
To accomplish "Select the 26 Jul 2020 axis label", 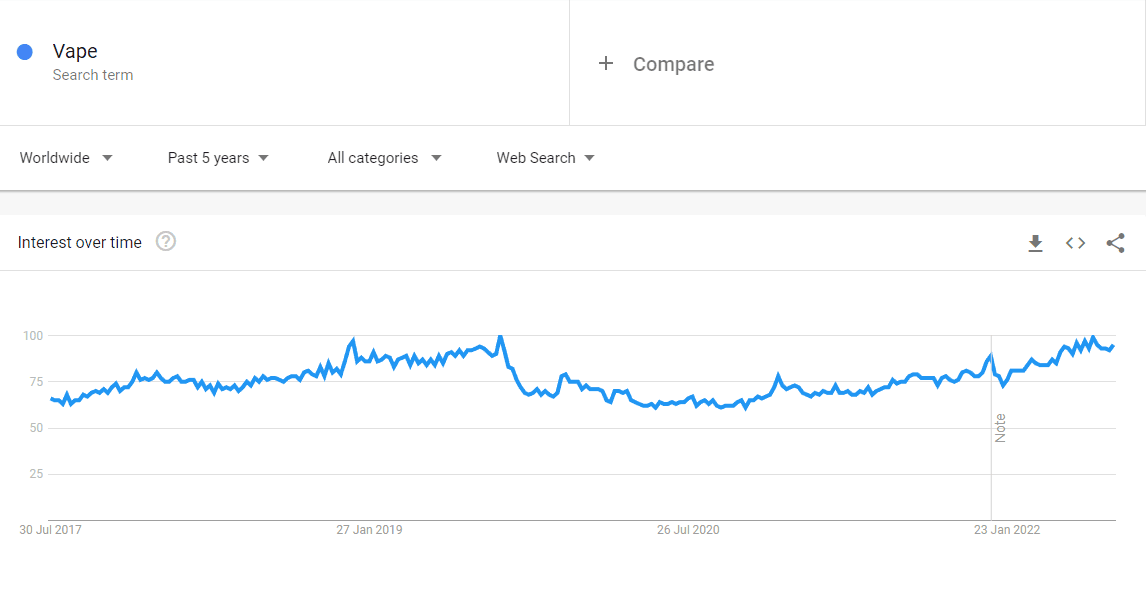I will click(x=688, y=530).
